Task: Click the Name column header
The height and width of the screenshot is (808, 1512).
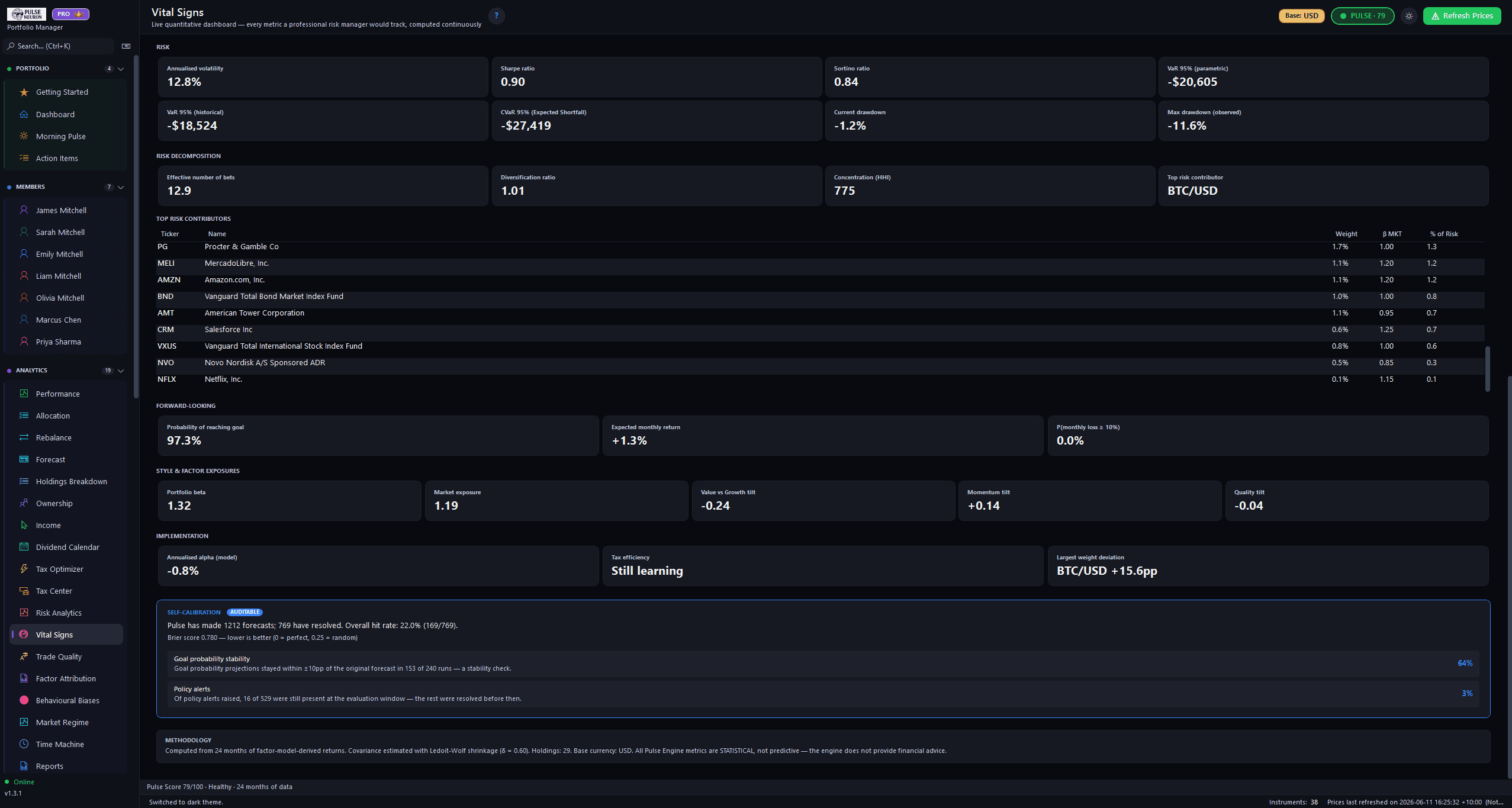Action: pos(217,234)
